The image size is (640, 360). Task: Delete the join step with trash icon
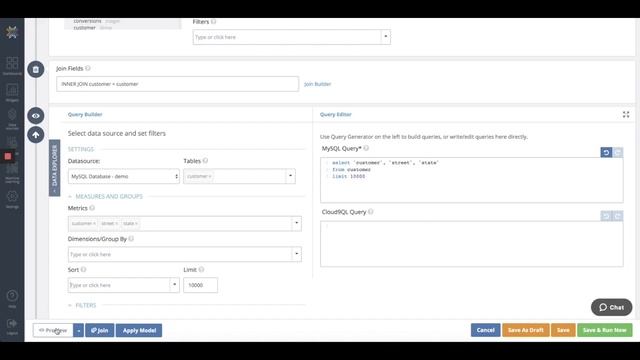(36, 69)
